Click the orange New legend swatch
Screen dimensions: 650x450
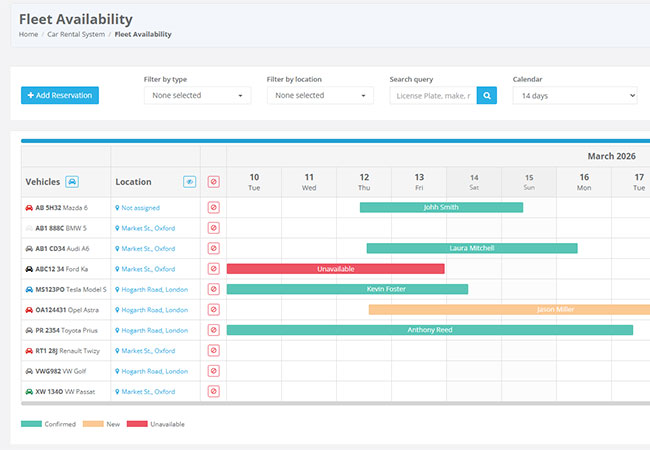(93, 424)
